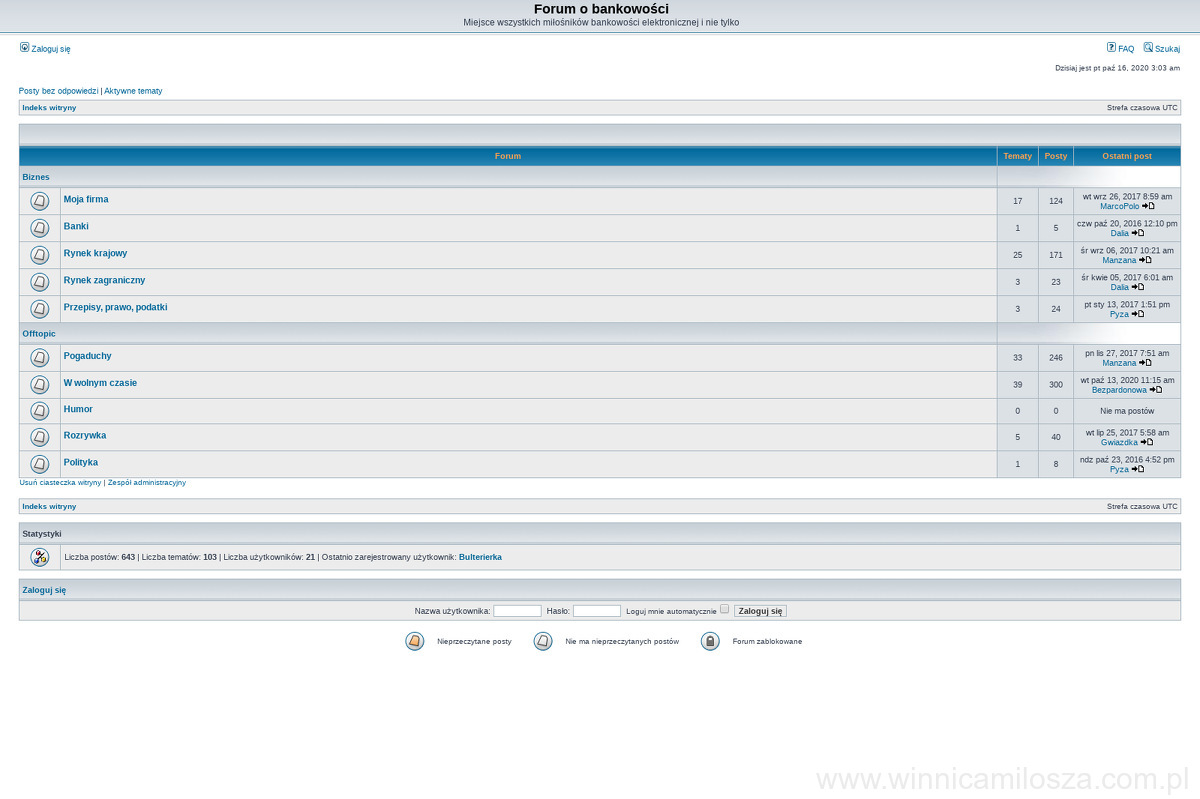Go to the latest post by MarcoPolo via arrow icon

(1148, 206)
